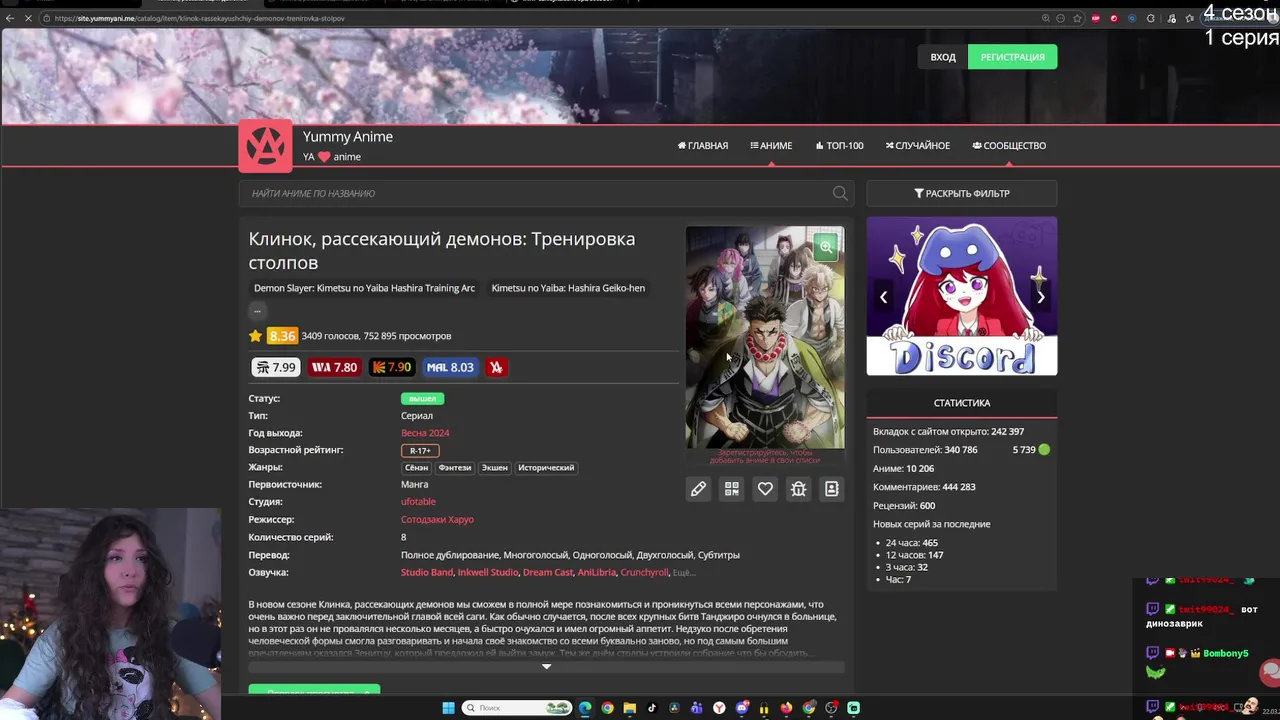Screen dimensions: 1280x720
Task: Click the browser address bar URL
Action: pyautogui.click(x=200, y=18)
